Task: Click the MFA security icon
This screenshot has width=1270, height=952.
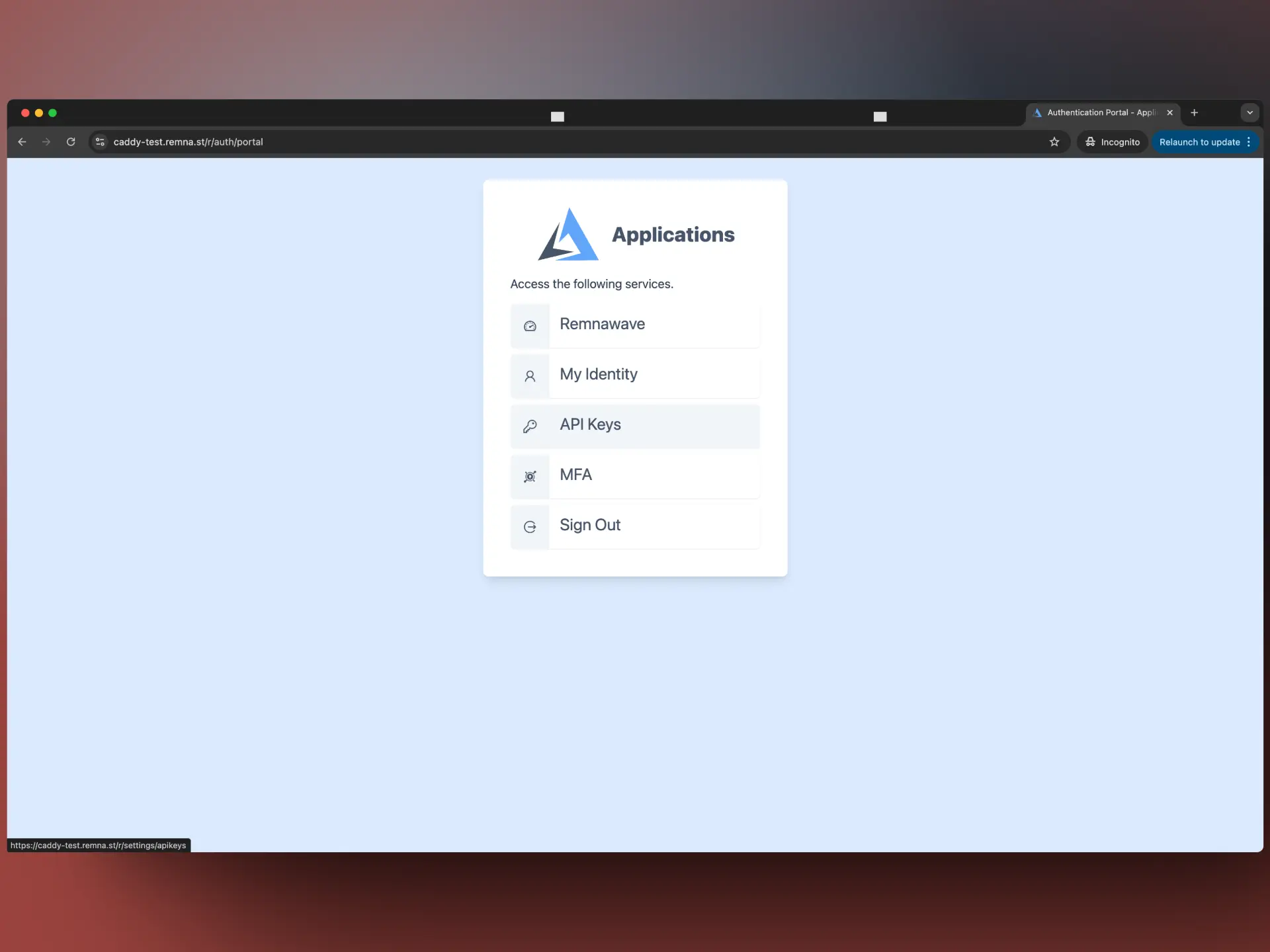Action: pyautogui.click(x=530, y=477)
